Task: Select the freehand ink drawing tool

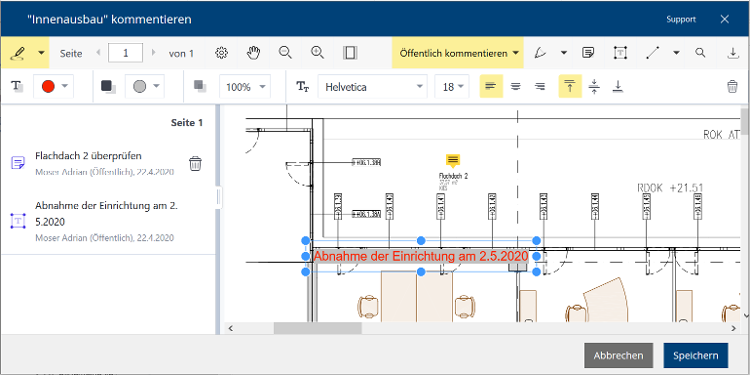Action: [540, 53]
